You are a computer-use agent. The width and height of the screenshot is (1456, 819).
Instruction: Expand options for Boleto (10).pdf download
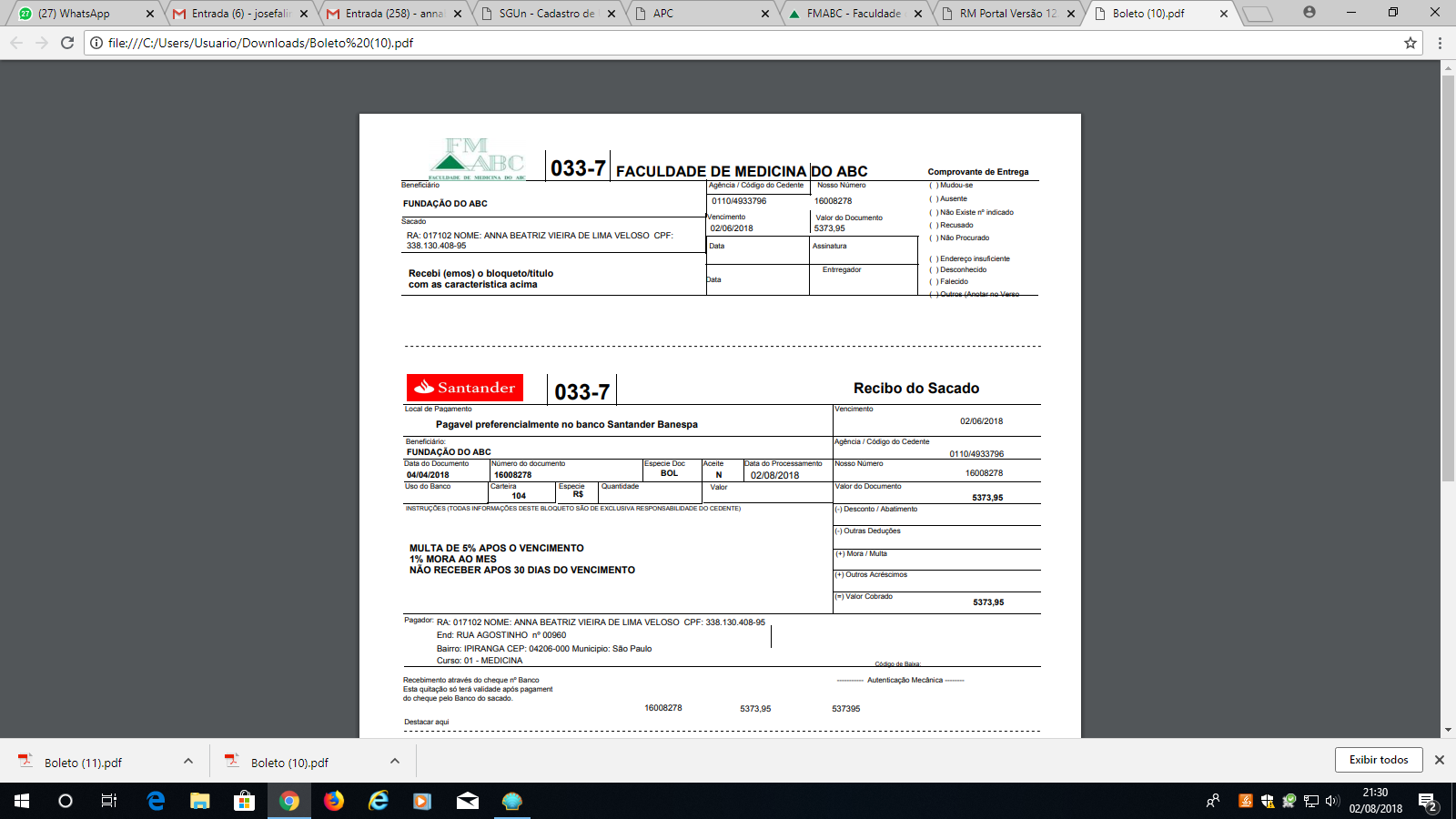point(395,762)
